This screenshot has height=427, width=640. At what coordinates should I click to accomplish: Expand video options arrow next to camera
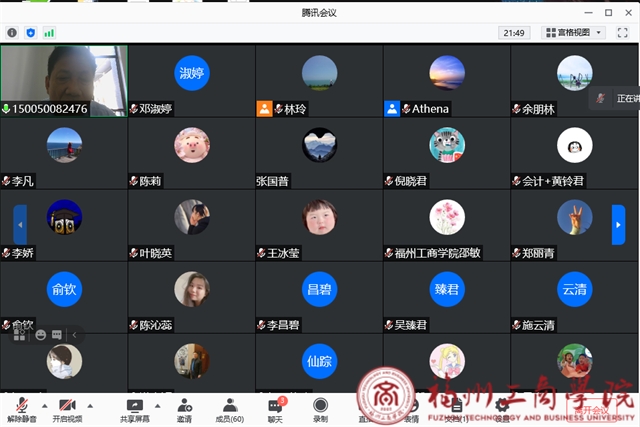point(90,406)
